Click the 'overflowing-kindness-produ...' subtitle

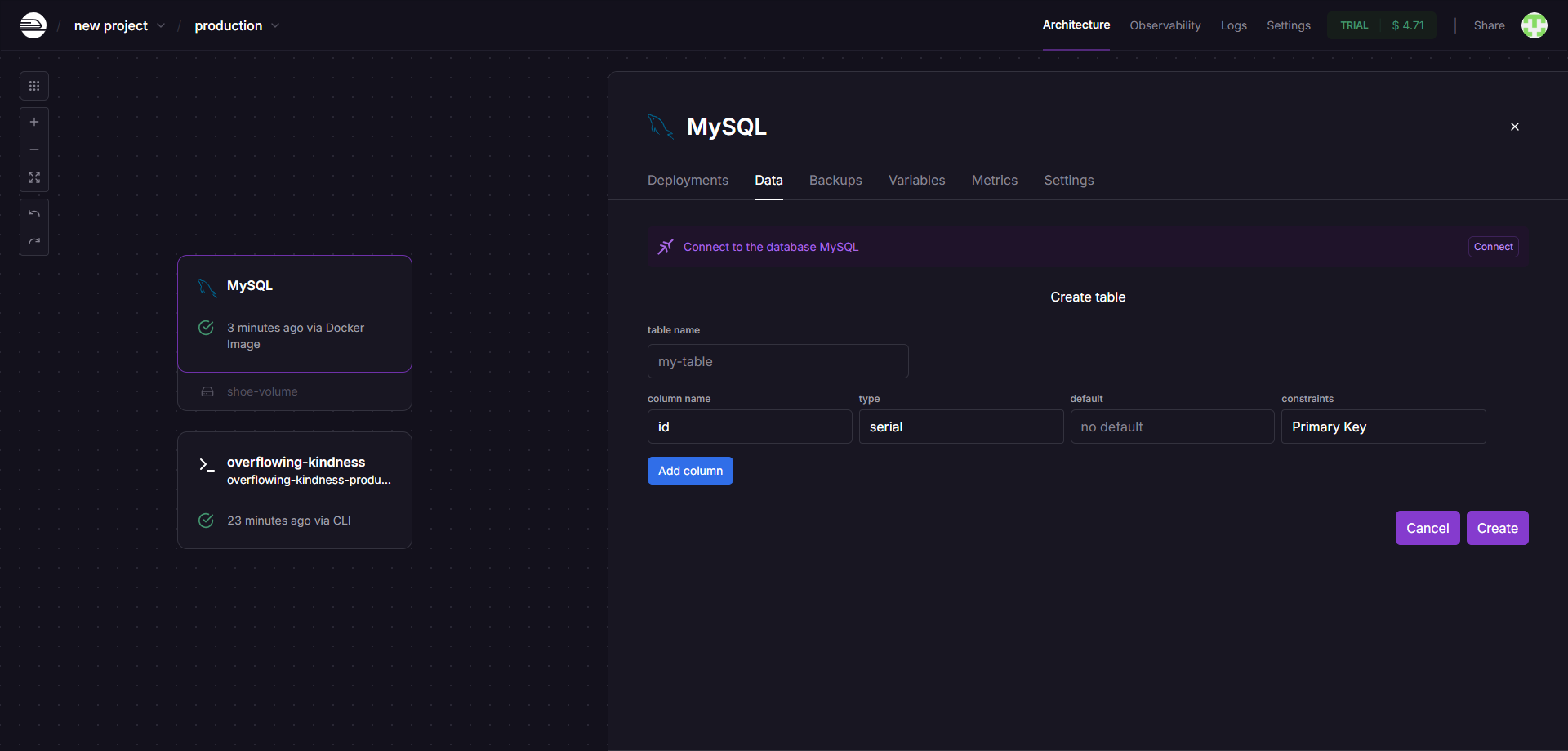[309, 480]
